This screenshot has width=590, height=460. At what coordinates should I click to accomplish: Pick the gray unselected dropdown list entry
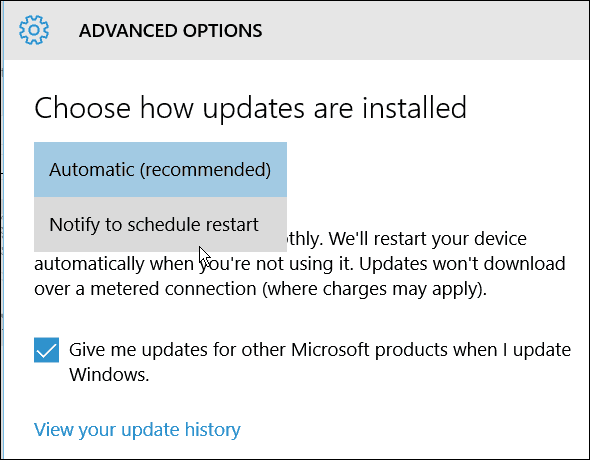(160, 224)
